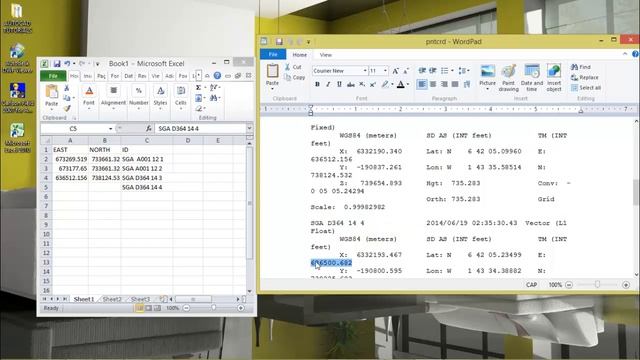Click the justify alignment icon in WordPad

tap(455, 84)
